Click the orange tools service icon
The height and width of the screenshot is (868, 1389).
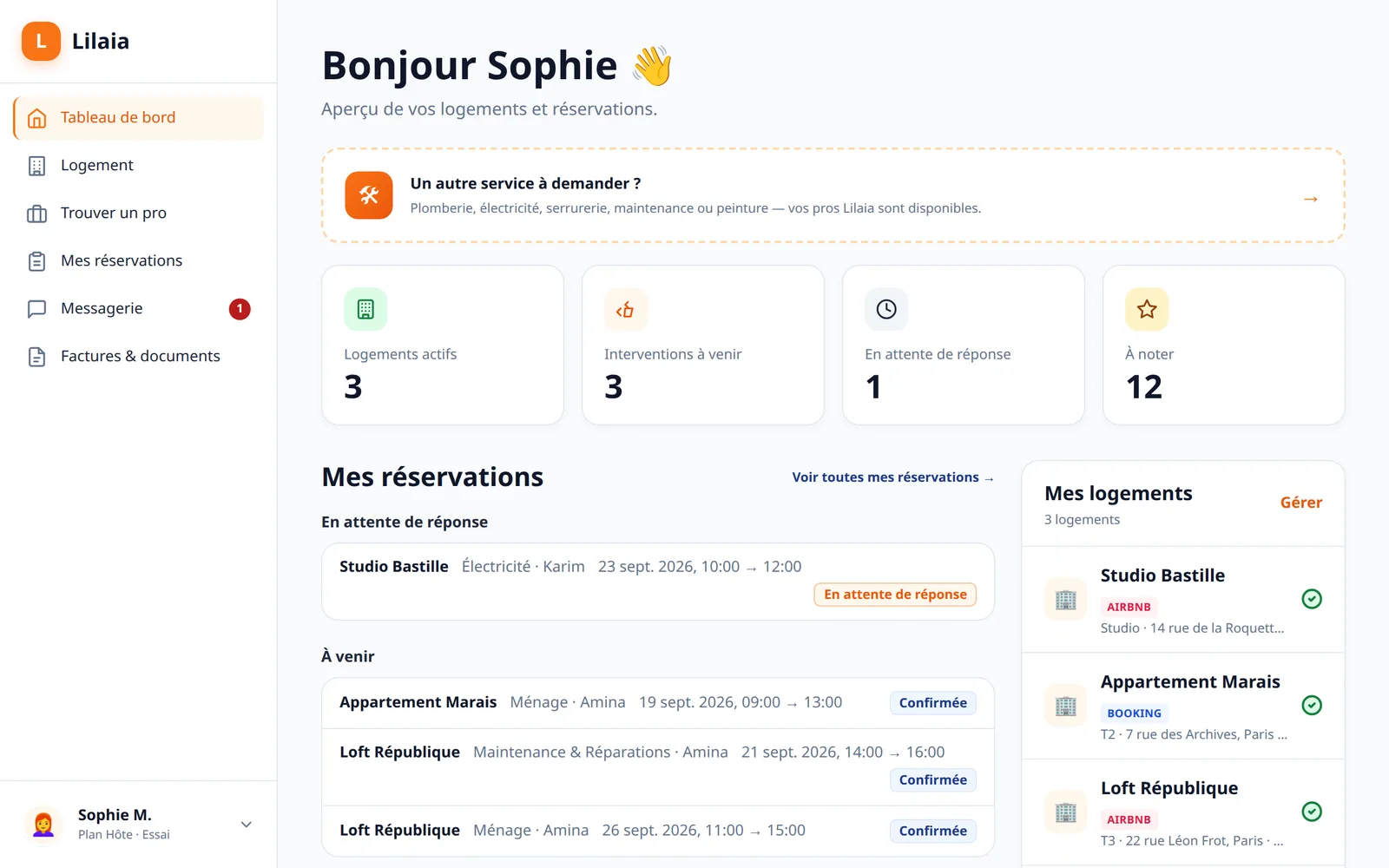coord(369,195)
